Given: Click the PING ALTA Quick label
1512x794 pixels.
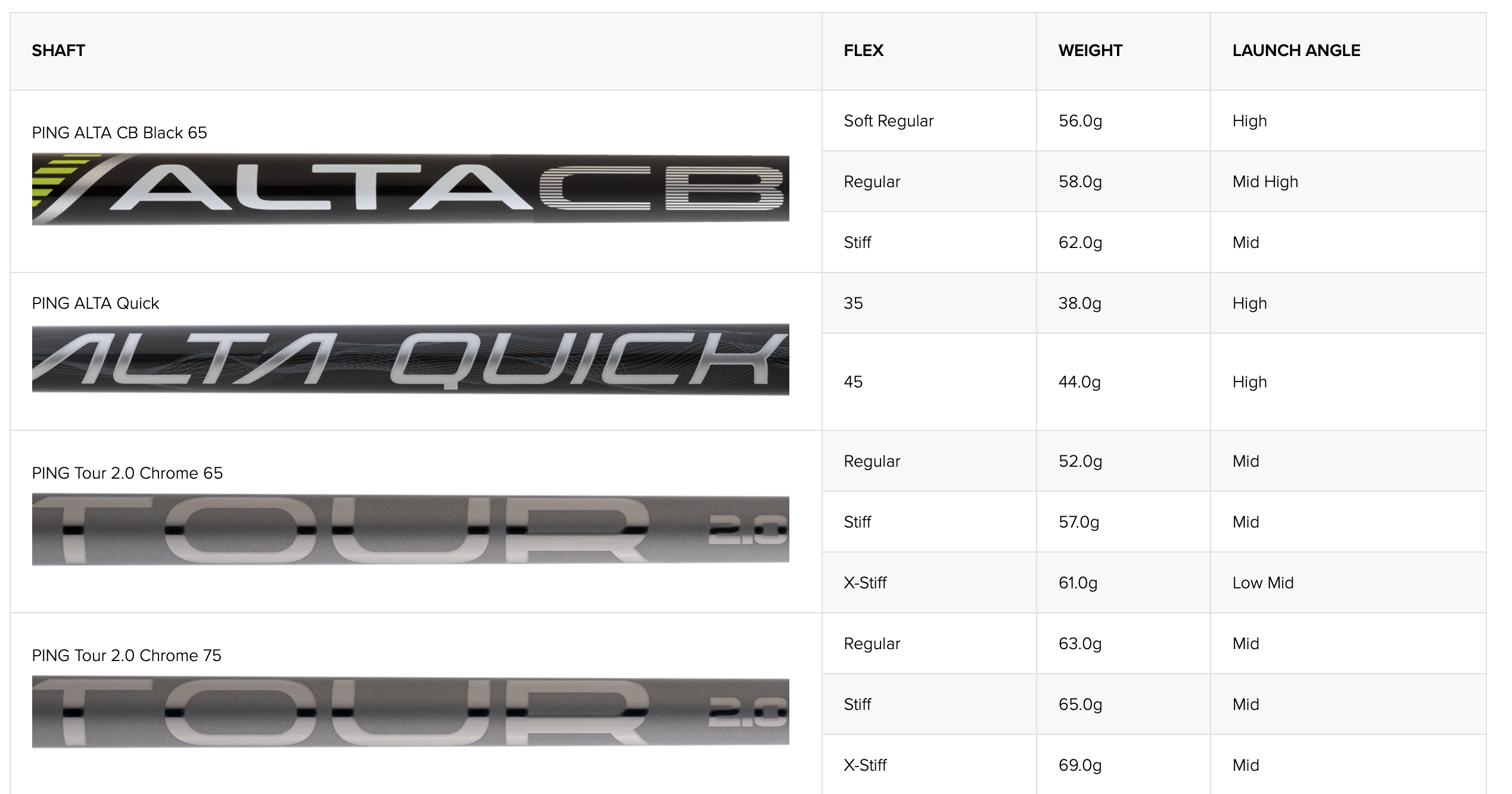Looking at the screenshot, I should (x=95, y=303).
